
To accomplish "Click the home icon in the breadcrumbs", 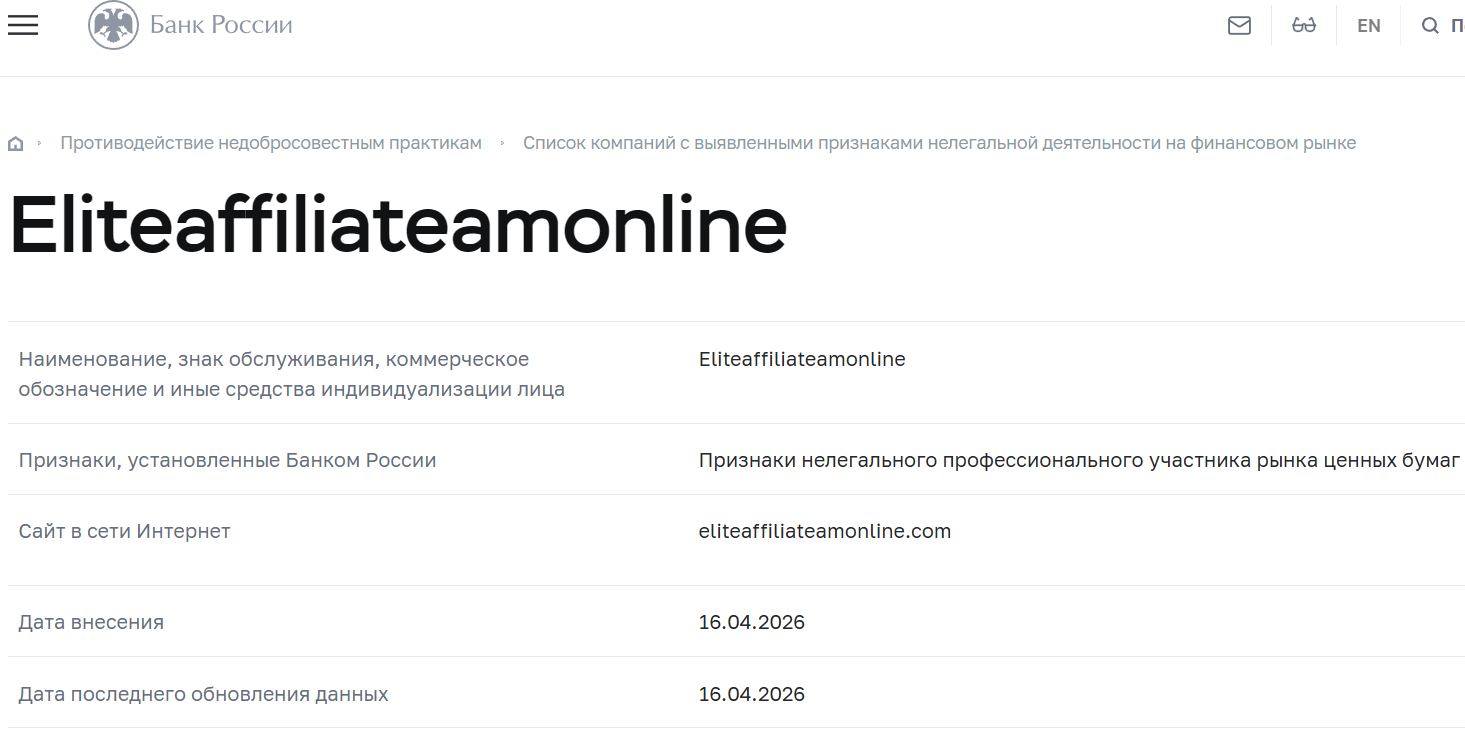I will (x=15, y=142).
